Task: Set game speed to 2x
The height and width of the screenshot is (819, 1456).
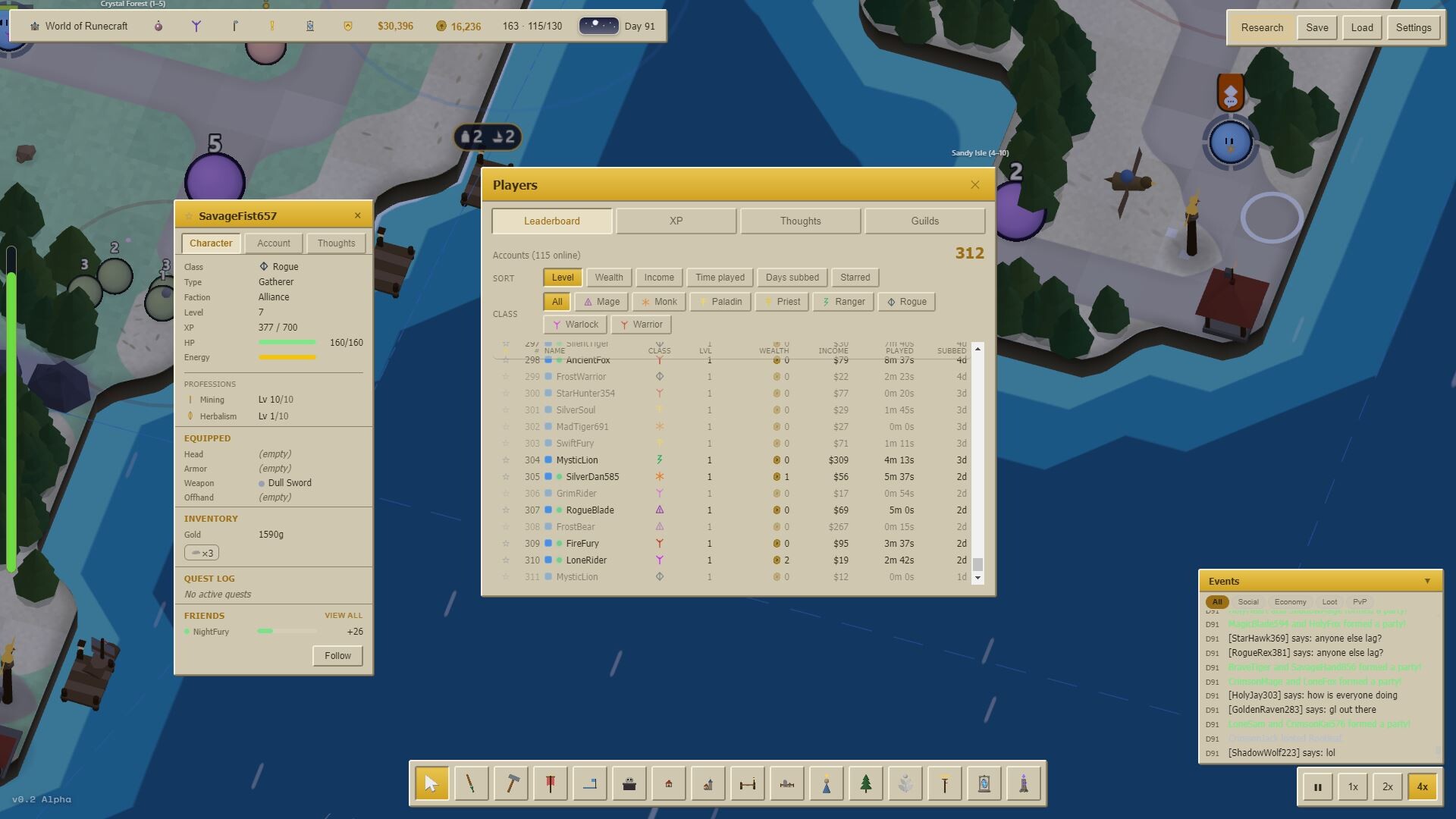Action: pos(1387,787)
